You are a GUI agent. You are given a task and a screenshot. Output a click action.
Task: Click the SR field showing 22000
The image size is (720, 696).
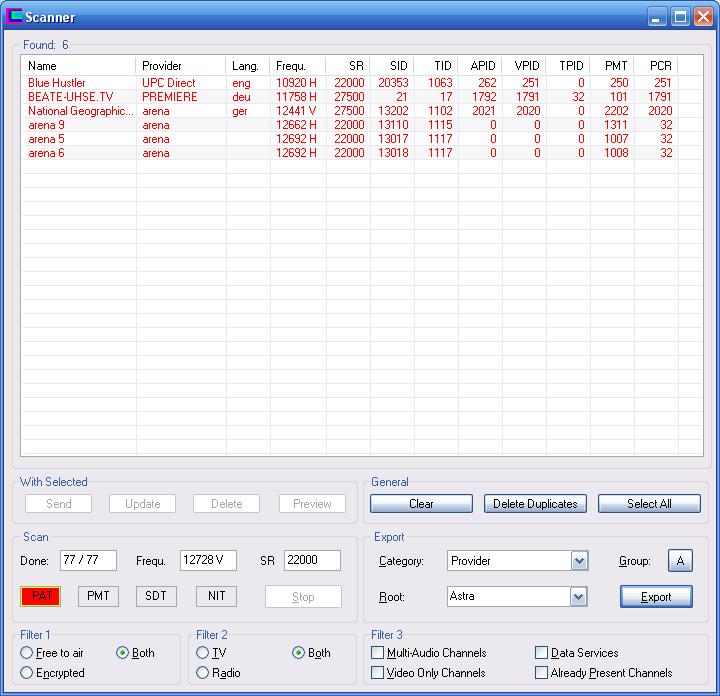[x=312, y=561]
